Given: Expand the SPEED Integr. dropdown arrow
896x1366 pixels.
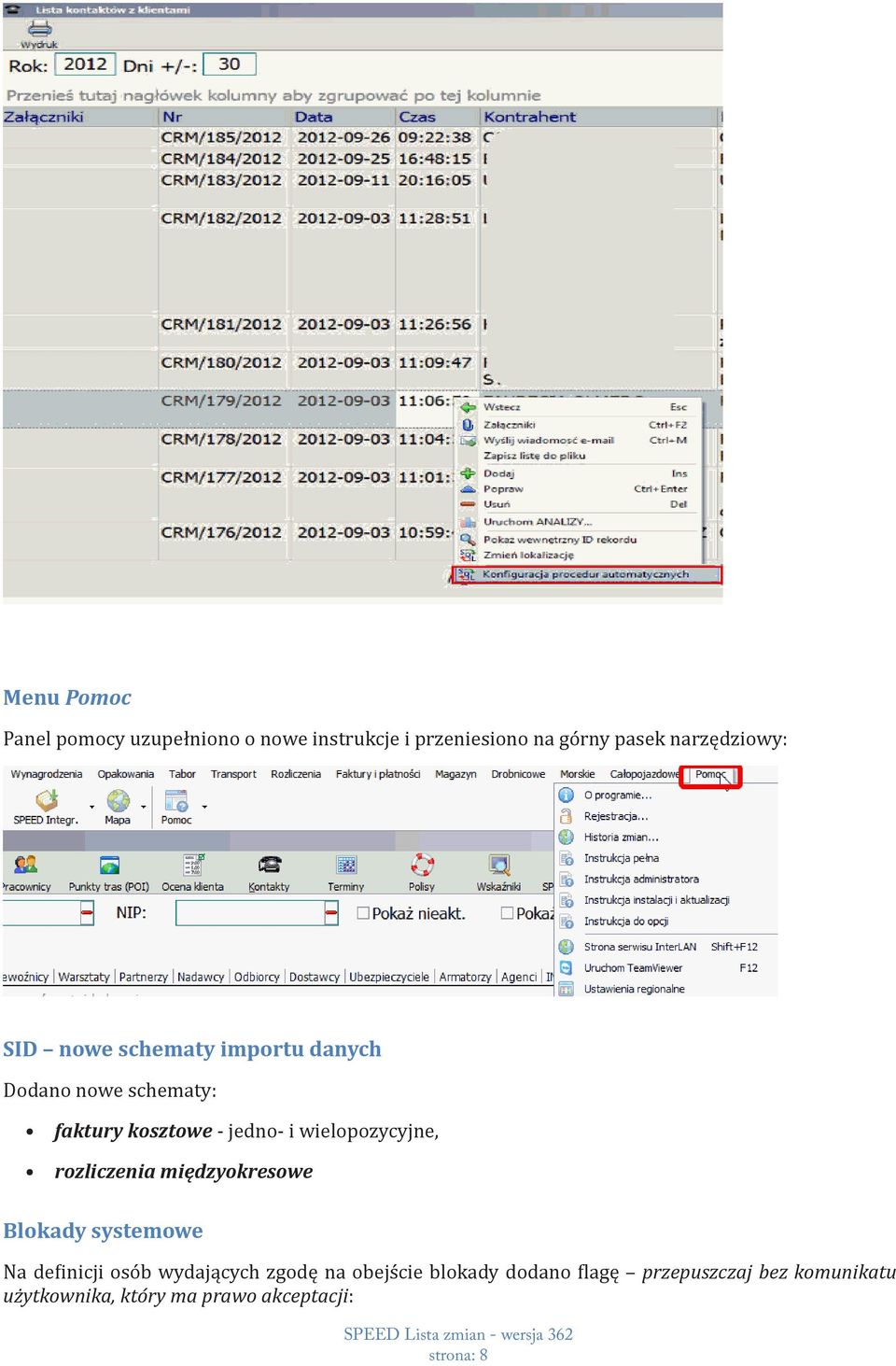Looking at the screenshot, I should click(x=91, y=806).
